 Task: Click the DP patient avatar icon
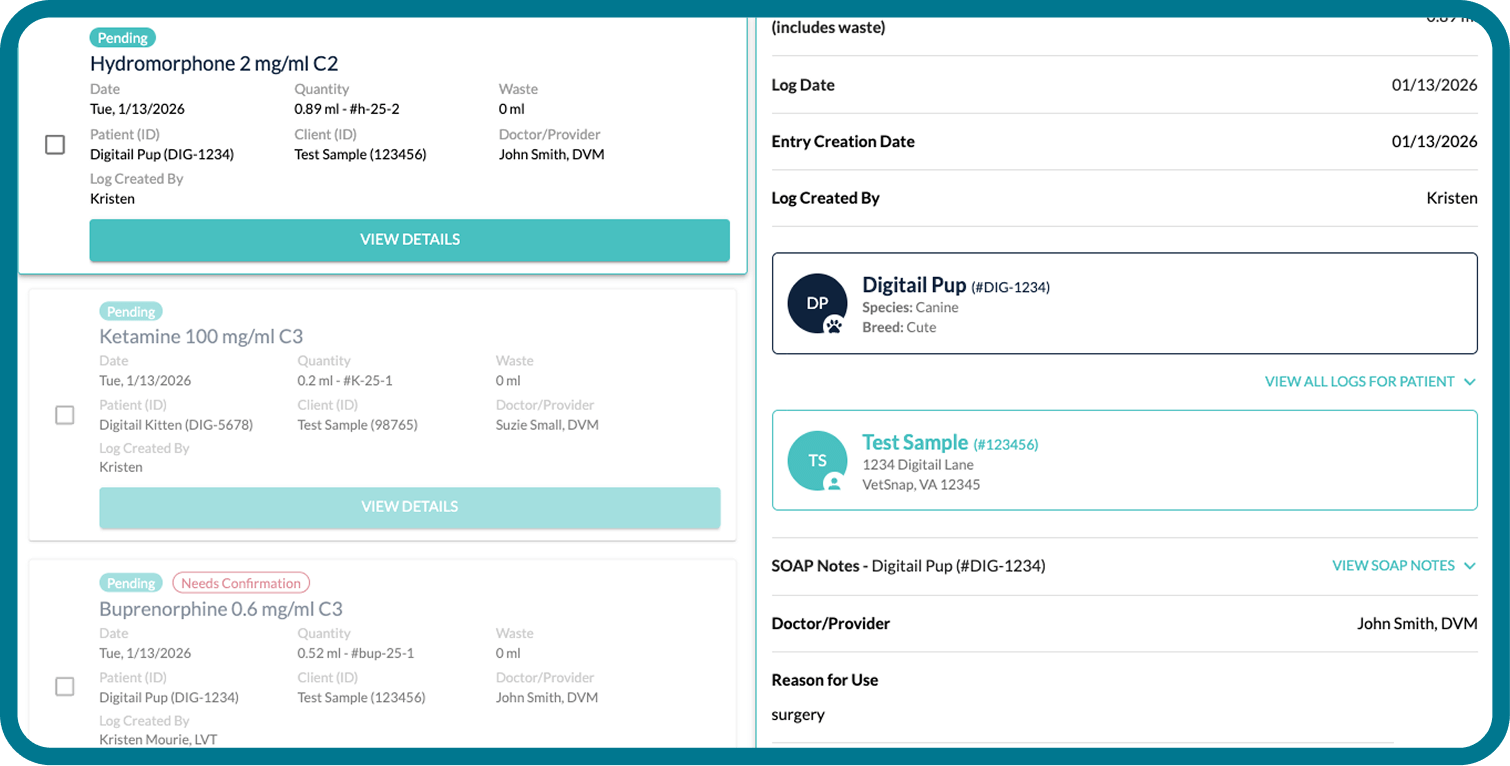[x=817, y=303]
